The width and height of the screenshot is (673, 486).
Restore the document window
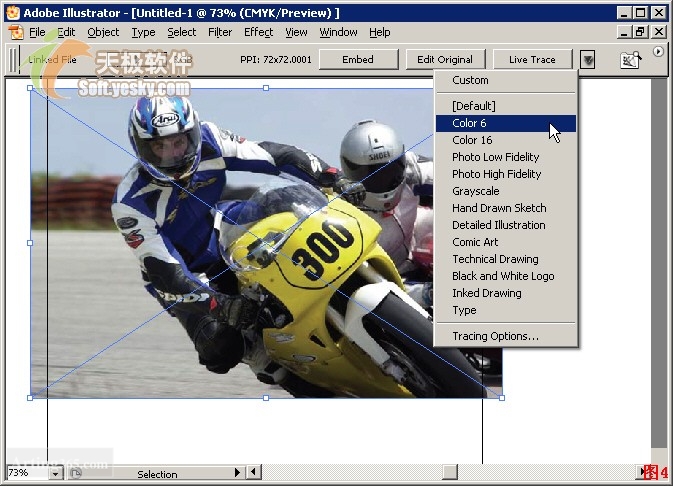tap(640, 32)
